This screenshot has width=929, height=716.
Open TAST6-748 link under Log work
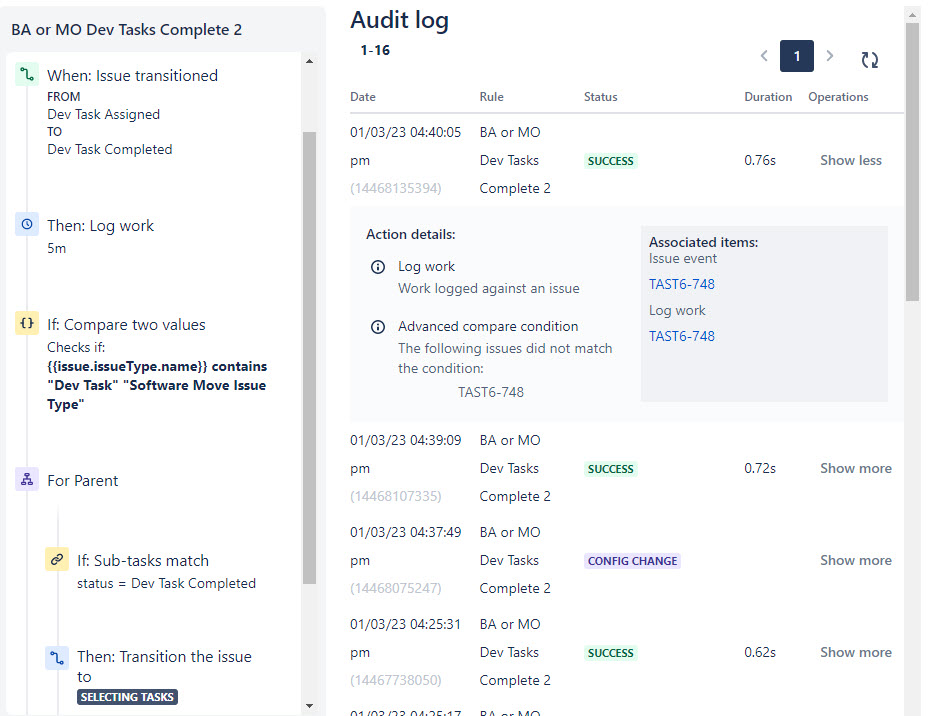pyautogui.click(x=682, y=336)
